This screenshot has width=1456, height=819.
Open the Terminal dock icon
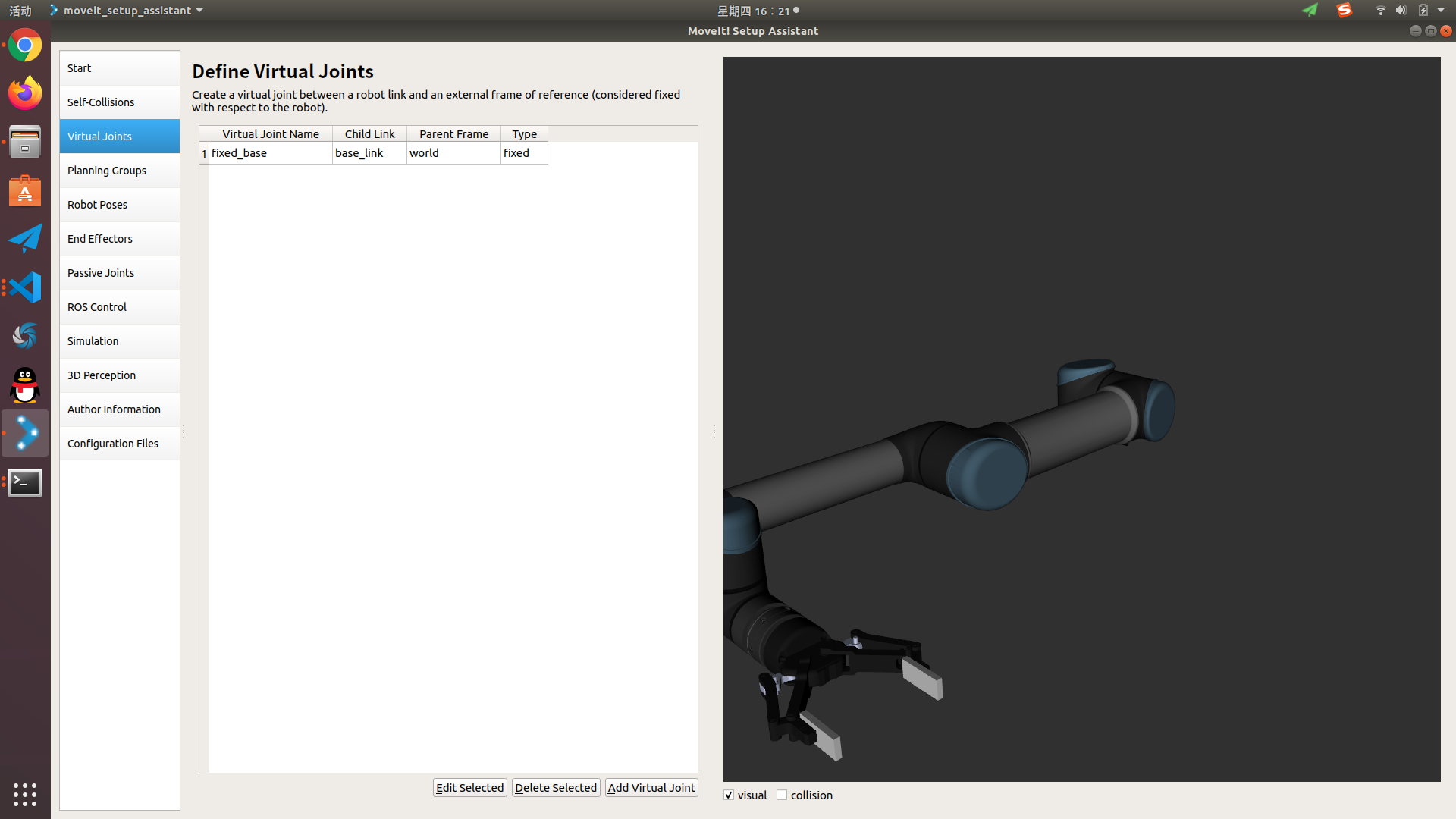tap(25, 482)
